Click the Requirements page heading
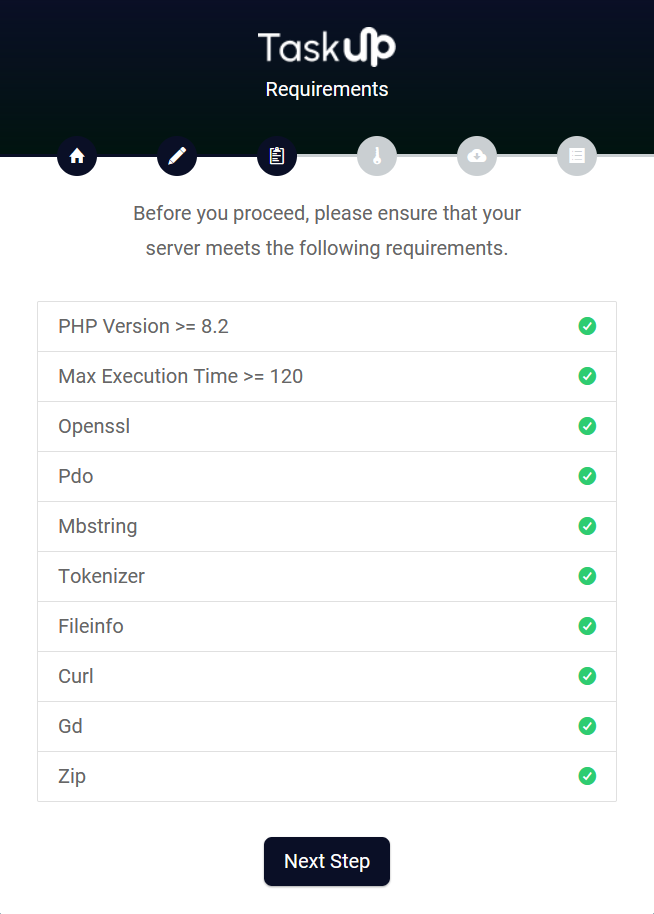Viewport: 654px width, 914px height. tap(327, 89)
